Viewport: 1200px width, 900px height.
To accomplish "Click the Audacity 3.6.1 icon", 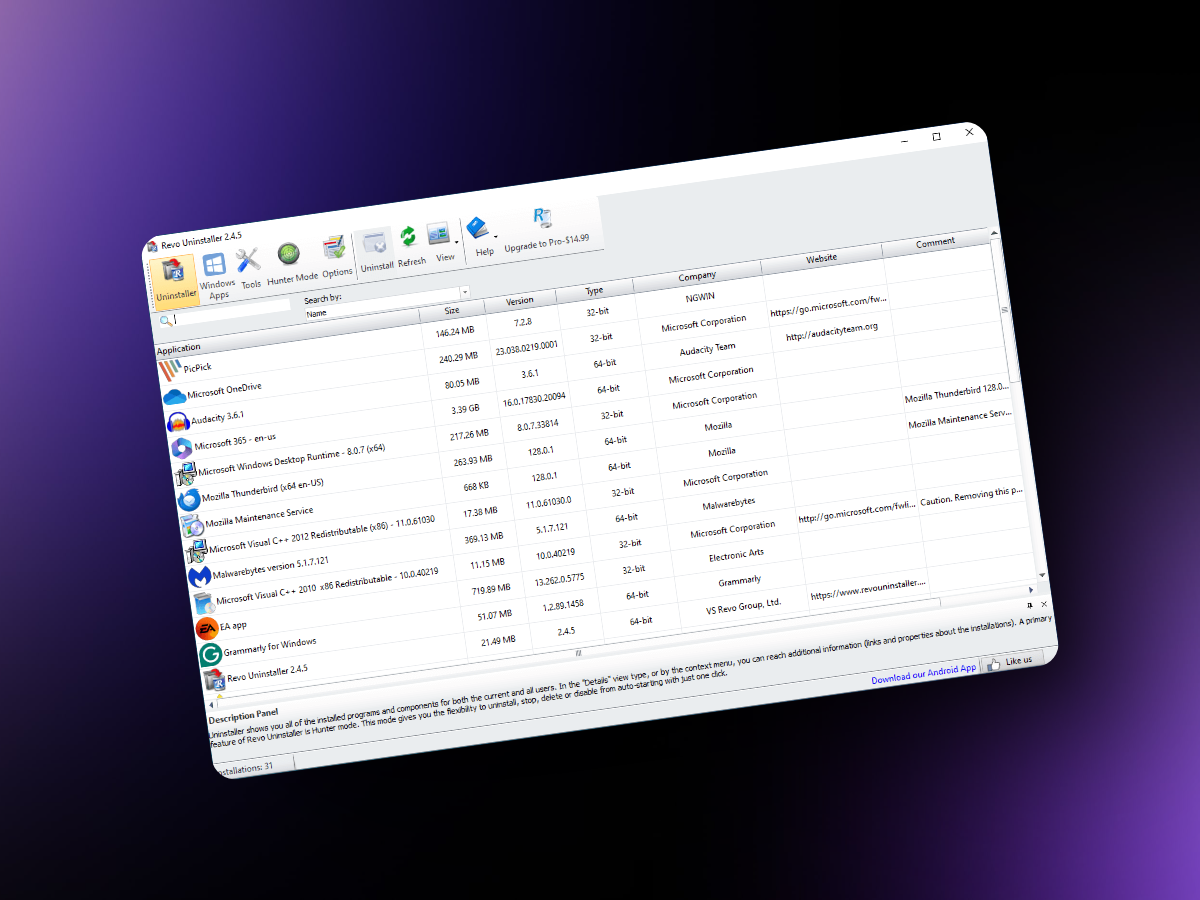I will [178, 422].
